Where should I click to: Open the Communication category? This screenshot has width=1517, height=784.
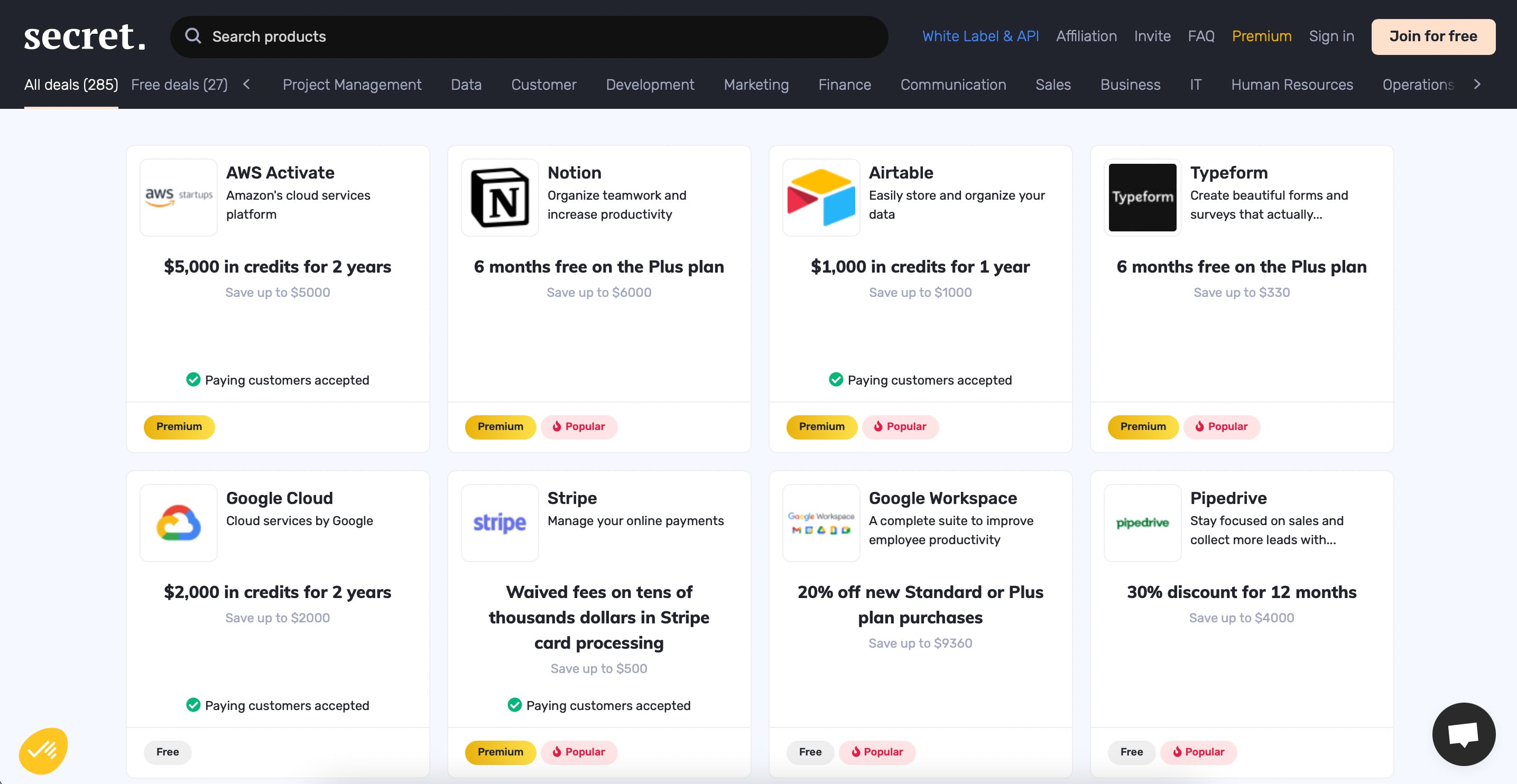click(x=953, y=85)
